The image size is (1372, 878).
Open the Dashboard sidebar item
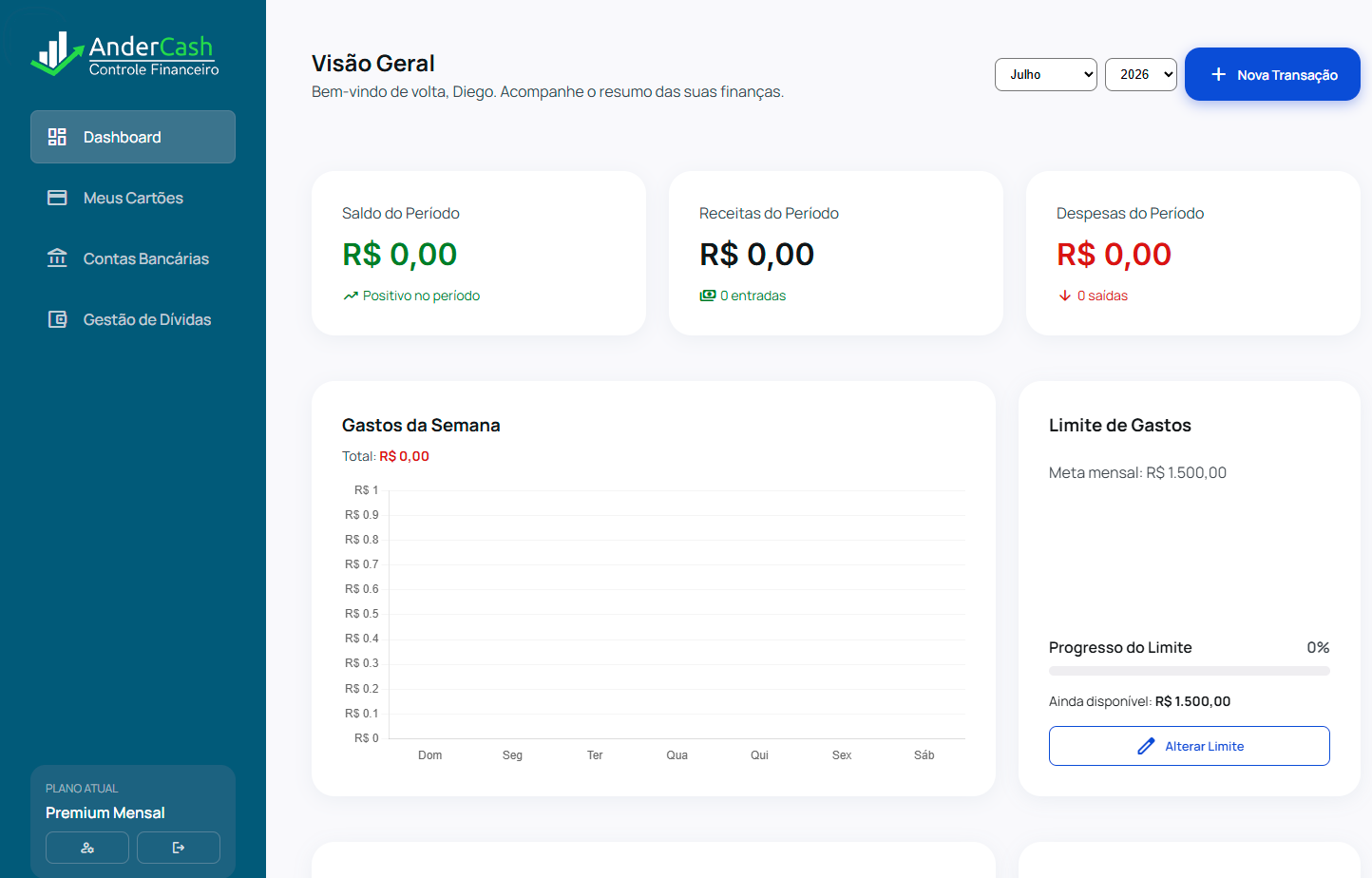[x=133, y=137]
